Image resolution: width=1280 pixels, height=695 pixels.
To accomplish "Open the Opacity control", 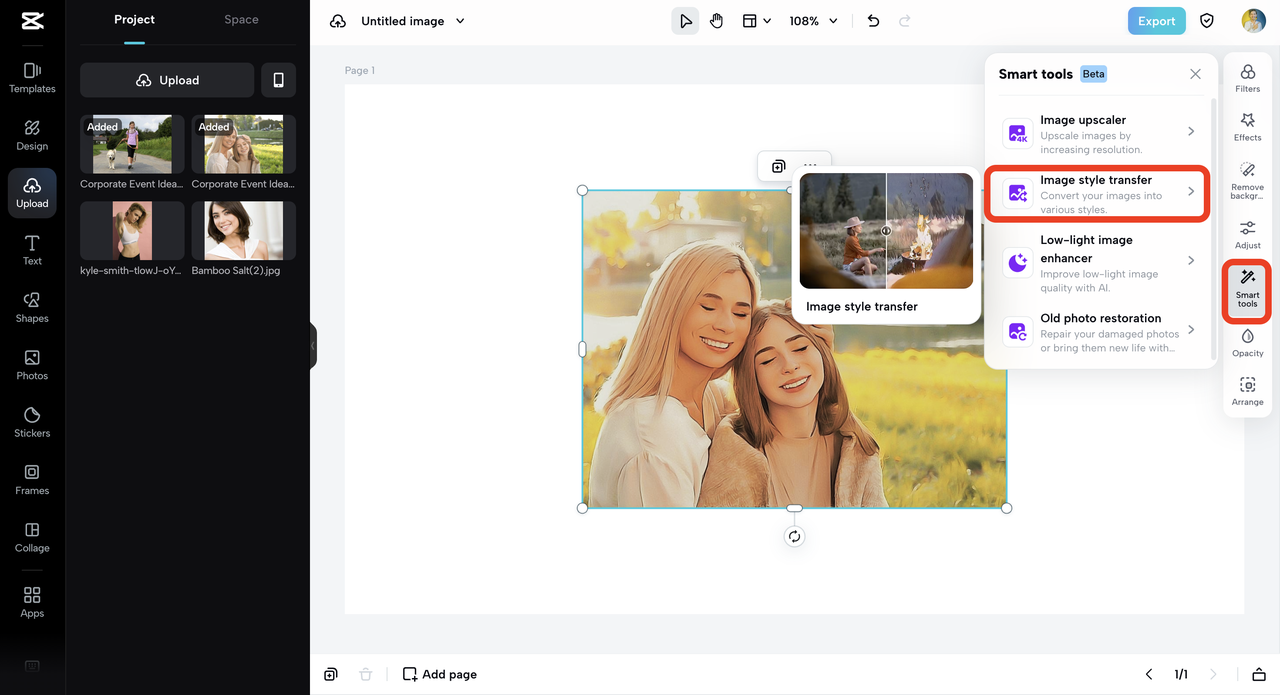I will pyautogui.click(x=1247, y=342).
